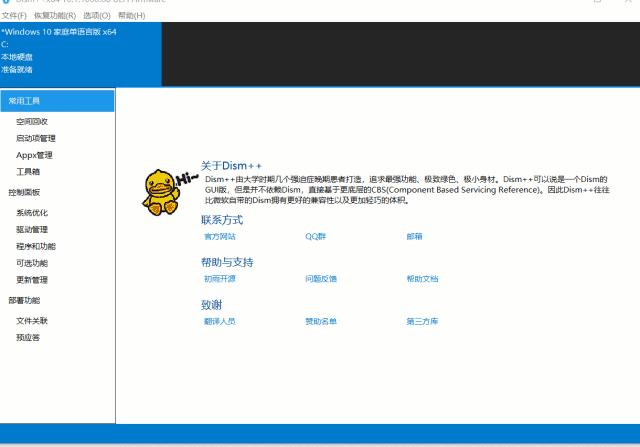Open 驱动管理 in the sidebar
Image resolution: width=640 pixels, height=447 pixels.
[x=32, y=229]
